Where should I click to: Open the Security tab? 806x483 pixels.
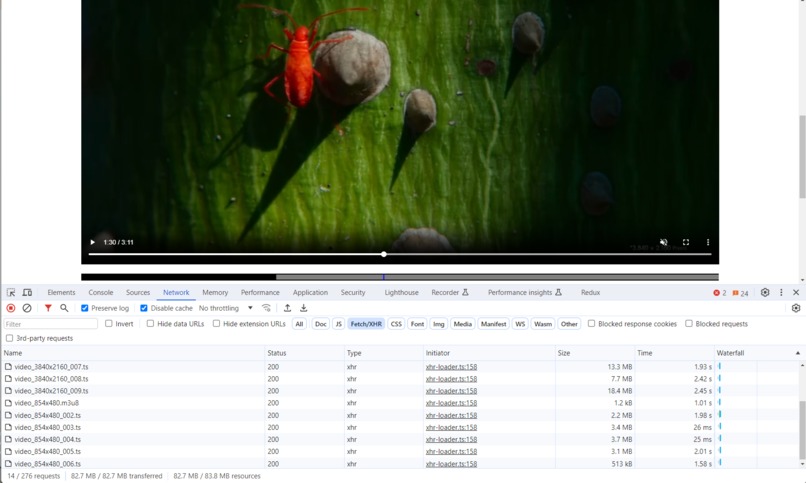click(353, 292)
